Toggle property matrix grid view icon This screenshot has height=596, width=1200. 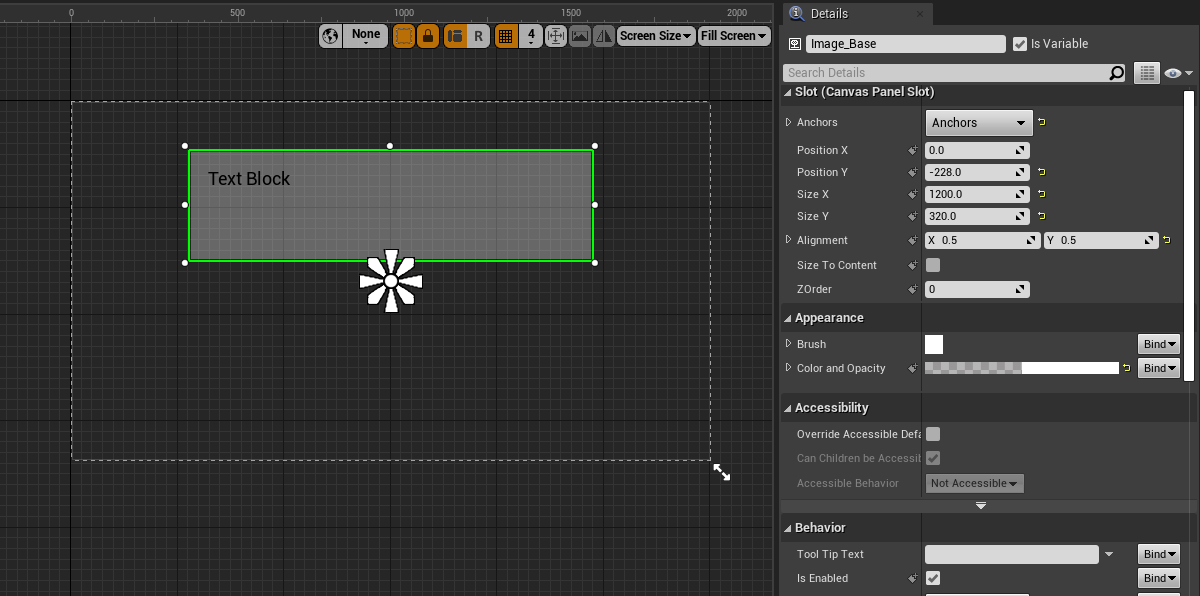point(1146,73)
